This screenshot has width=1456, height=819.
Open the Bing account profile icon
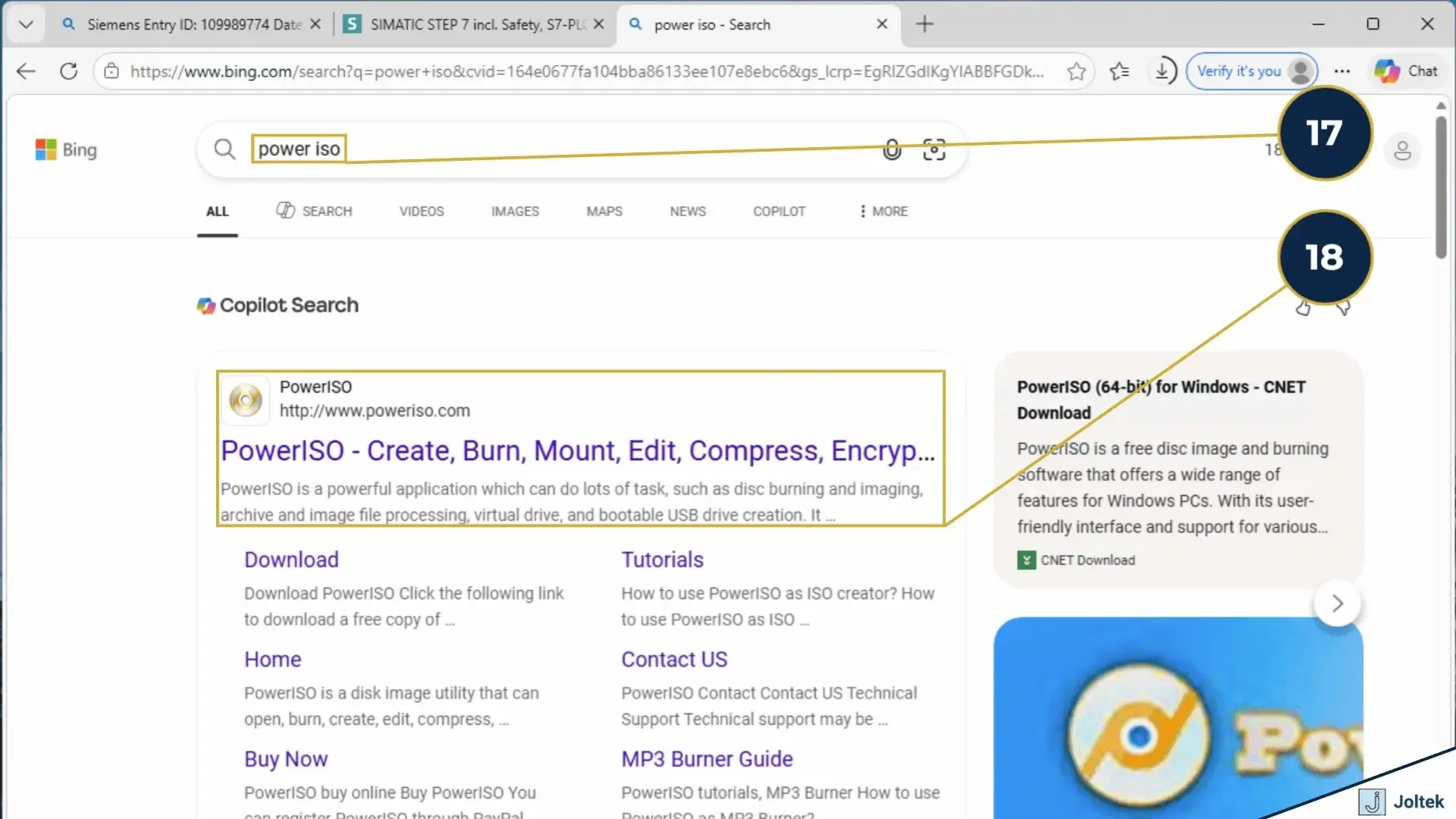[1402, 150]
